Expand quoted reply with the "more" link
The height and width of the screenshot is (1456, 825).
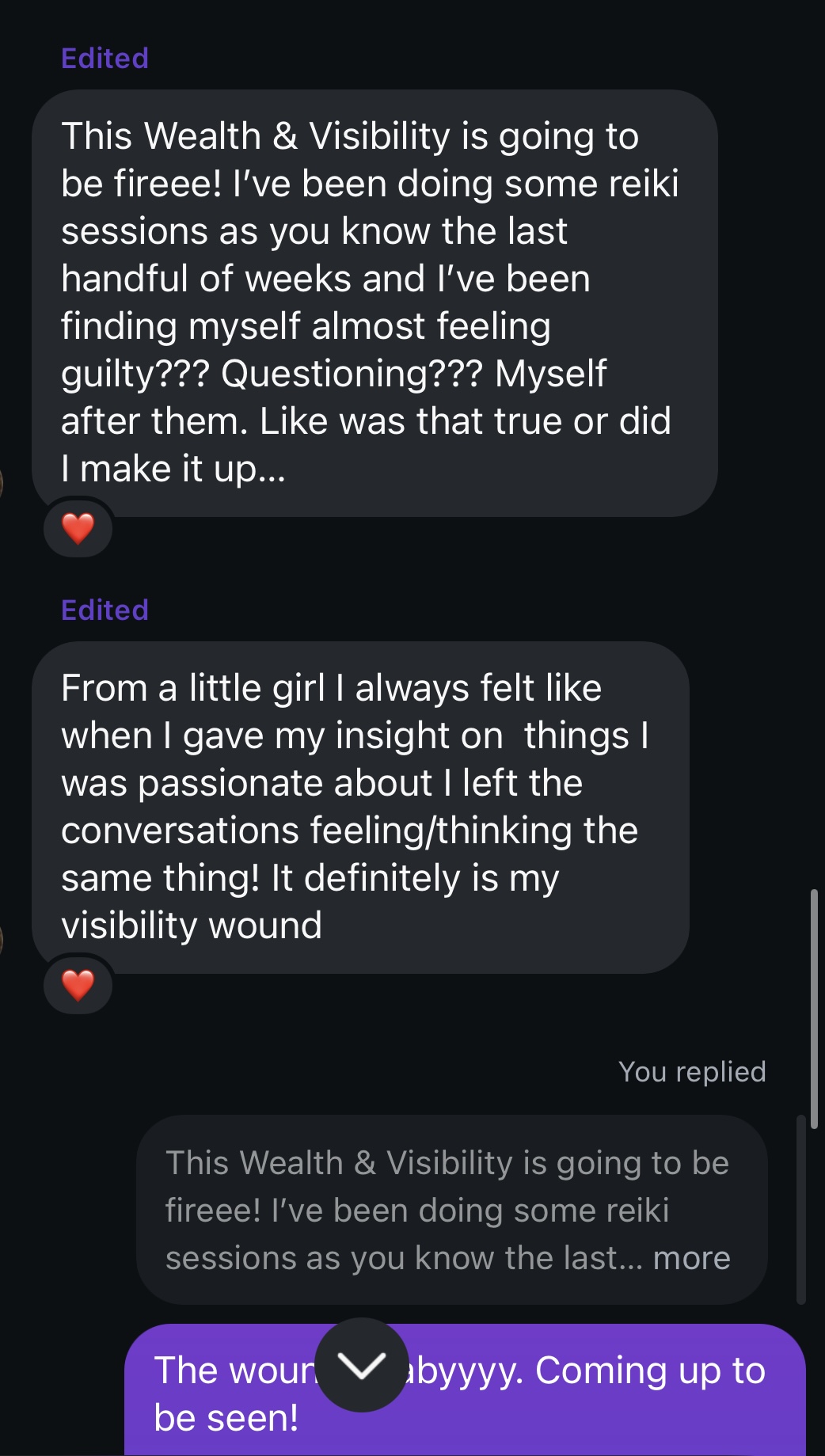(x=691, y=1258)
